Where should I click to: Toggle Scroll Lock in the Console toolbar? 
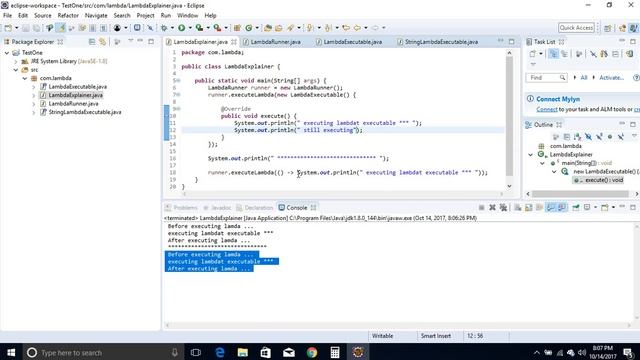(529, 208)
